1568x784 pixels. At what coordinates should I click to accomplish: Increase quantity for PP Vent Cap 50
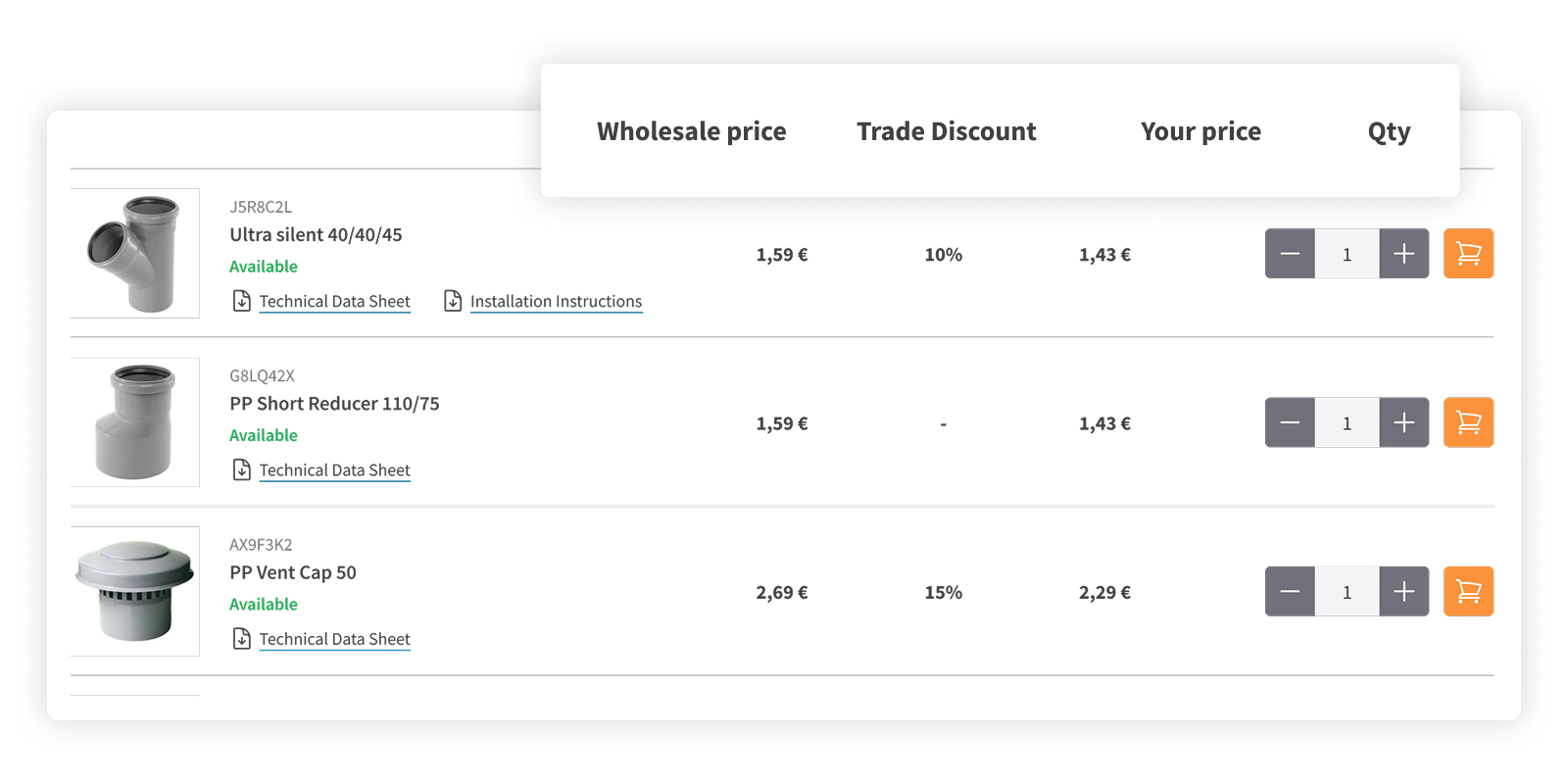pos(1403,591)
